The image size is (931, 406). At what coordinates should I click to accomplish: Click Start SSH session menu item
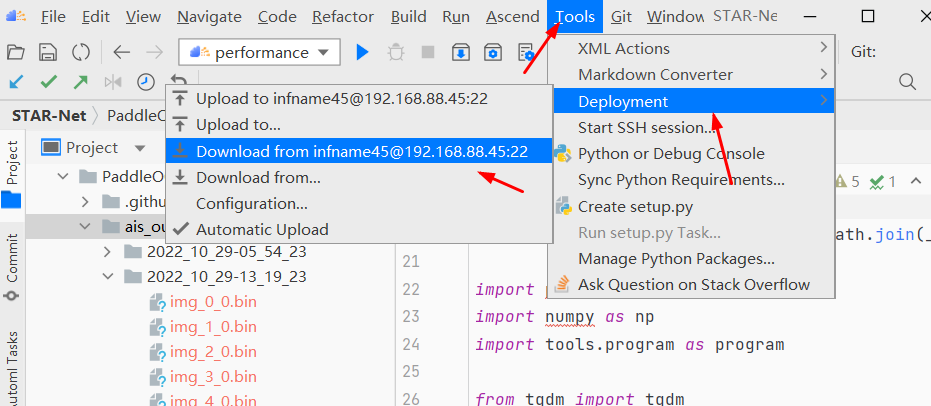[647, 127]
